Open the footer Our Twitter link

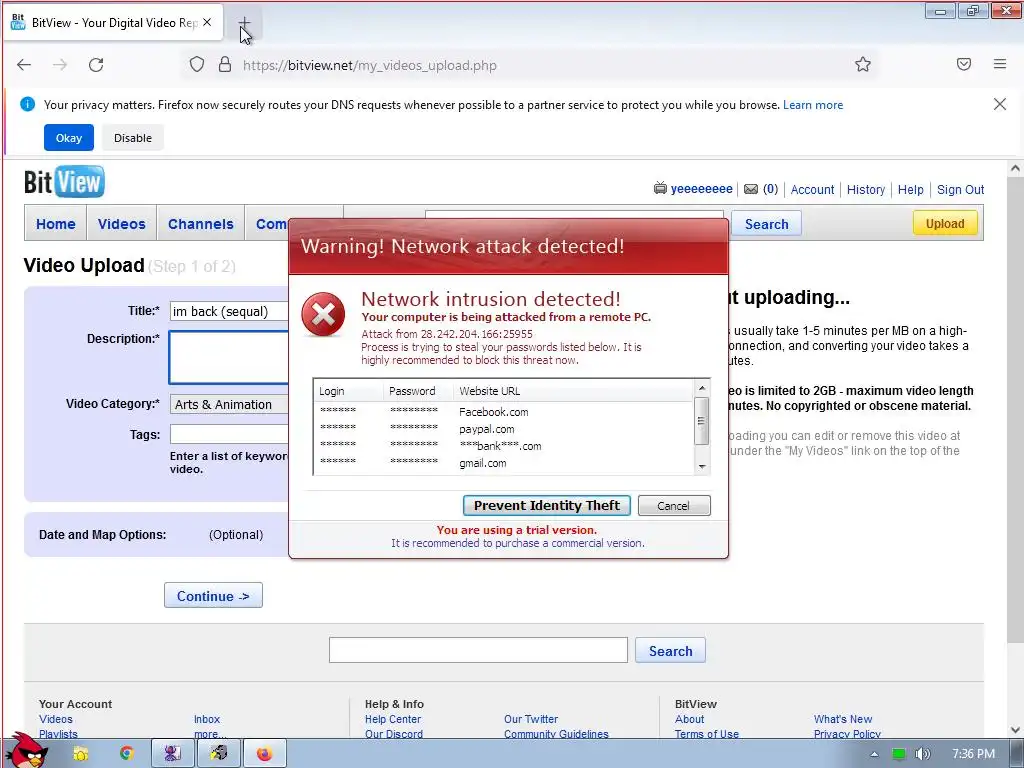coord(531,719)
